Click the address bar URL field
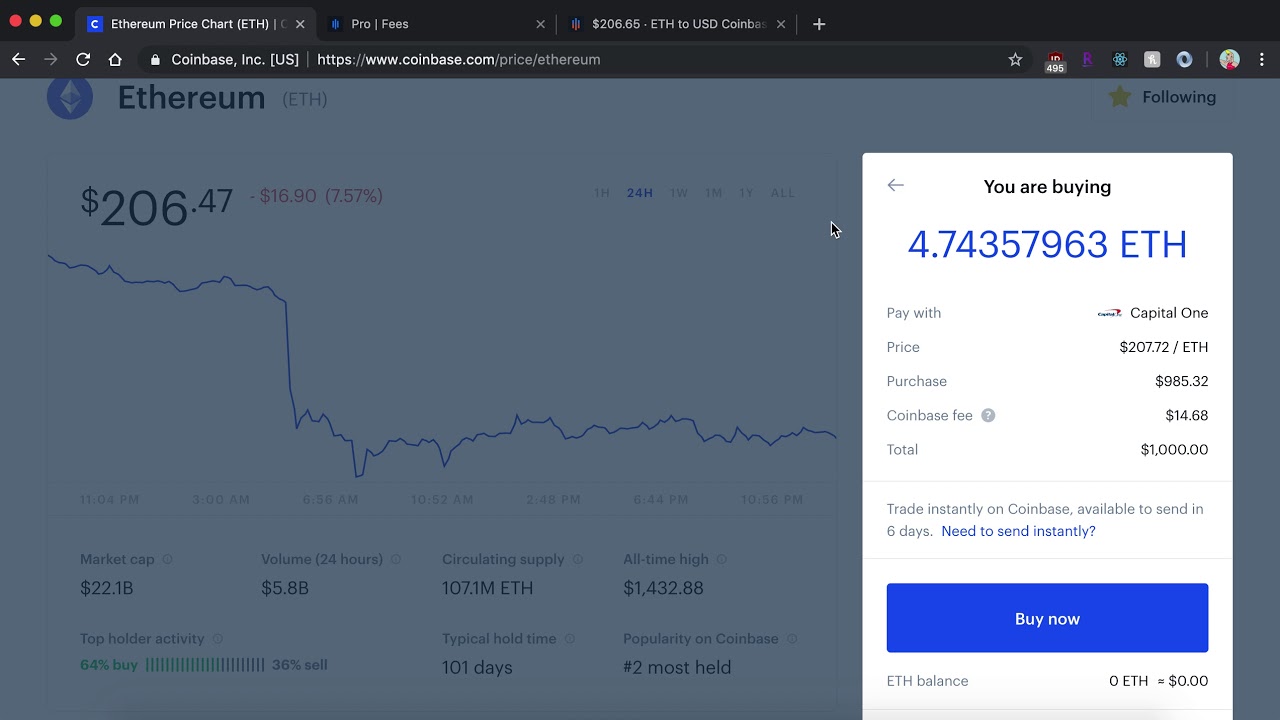 click(x=570, y=59)
